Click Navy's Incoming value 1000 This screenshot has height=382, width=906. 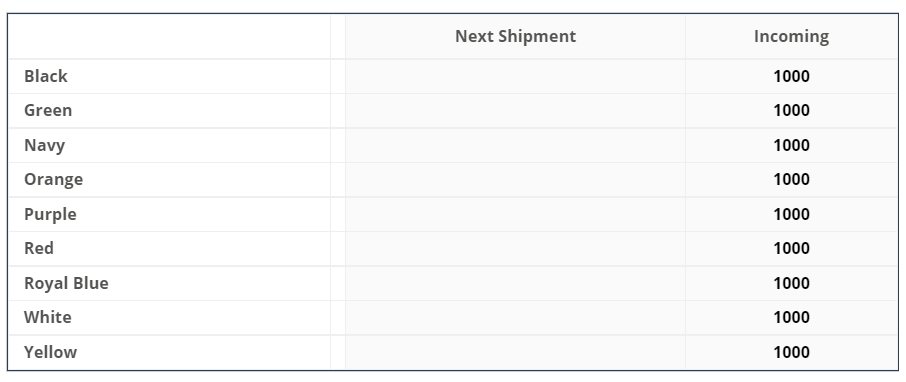pos(792,145)
